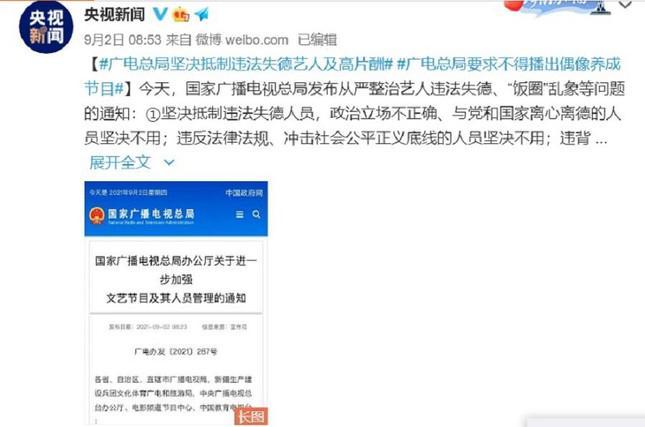Open hamburger menu in 国家广播电视总局 header
Image resolution: width=645 pixels, height=427 pixels.
[239, 214]
